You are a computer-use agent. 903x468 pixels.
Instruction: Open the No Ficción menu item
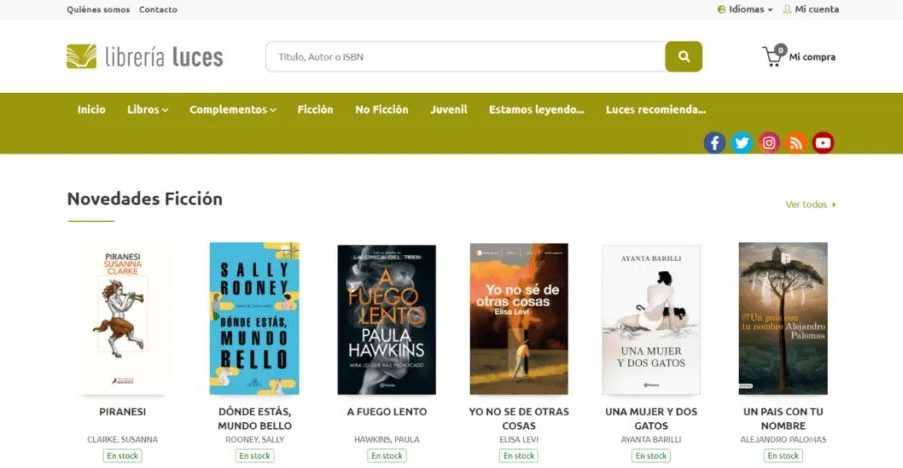click(x=382, y=109)
